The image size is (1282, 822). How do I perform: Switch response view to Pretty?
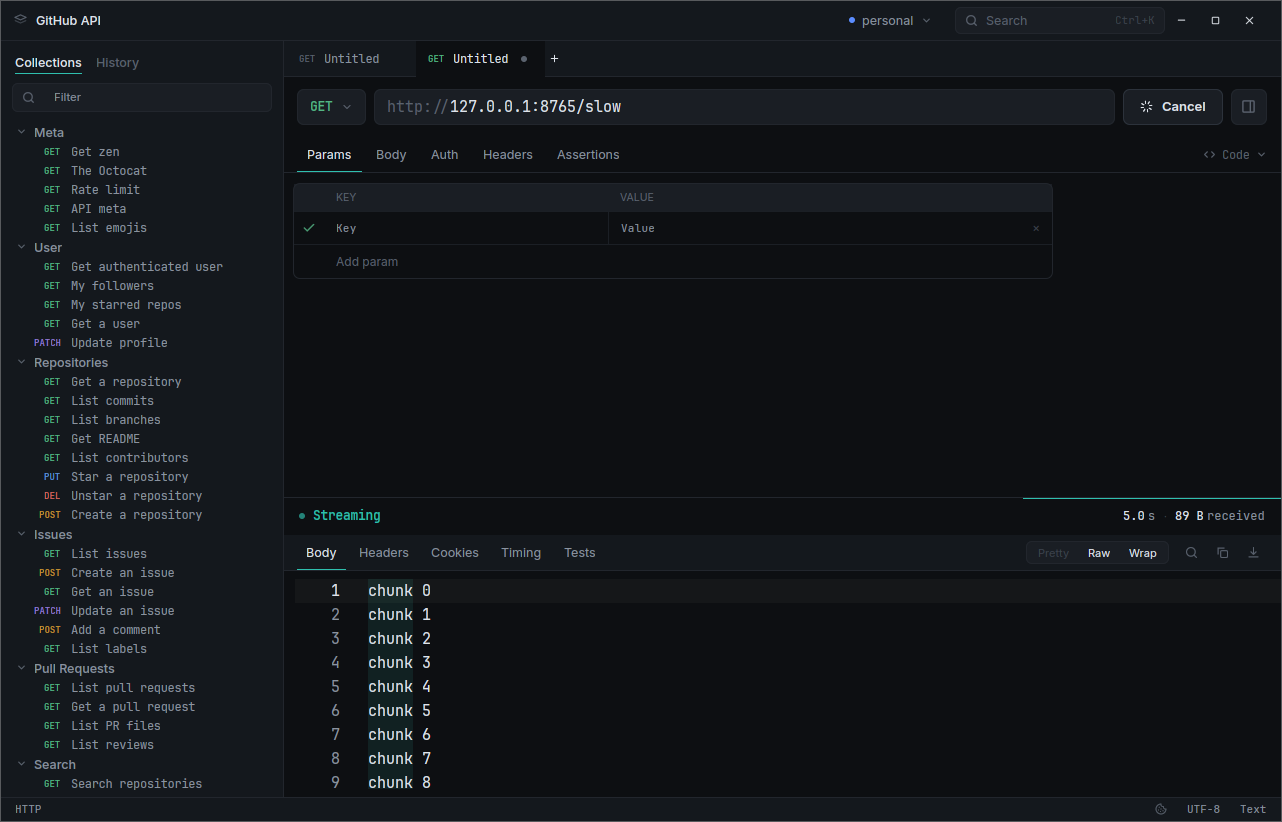tap(1053, 553)
